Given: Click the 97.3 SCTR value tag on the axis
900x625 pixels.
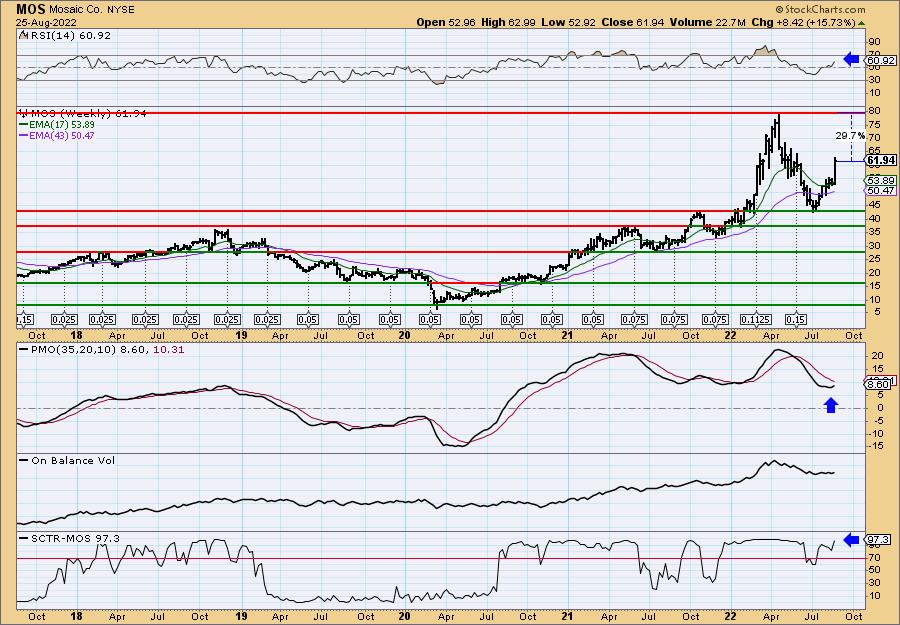Looking at the screenshot, I should (878, 540).
